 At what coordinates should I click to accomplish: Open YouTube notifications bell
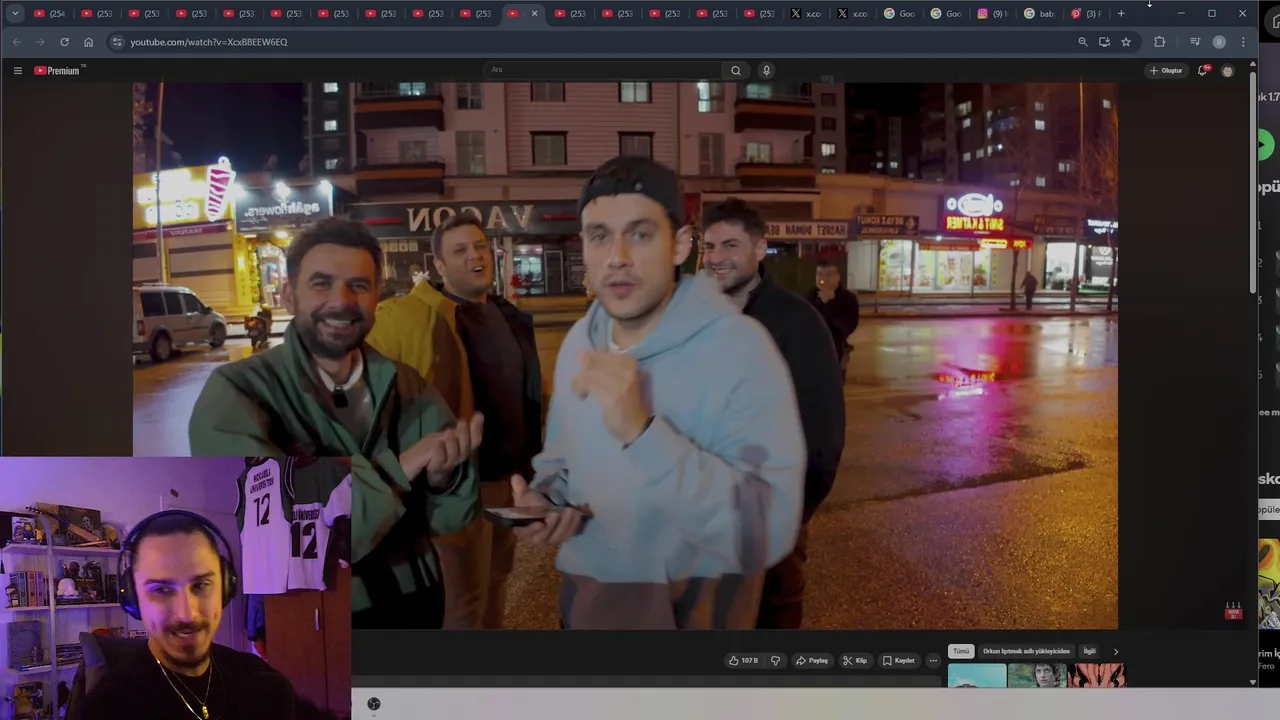(x=1203, y=70)
